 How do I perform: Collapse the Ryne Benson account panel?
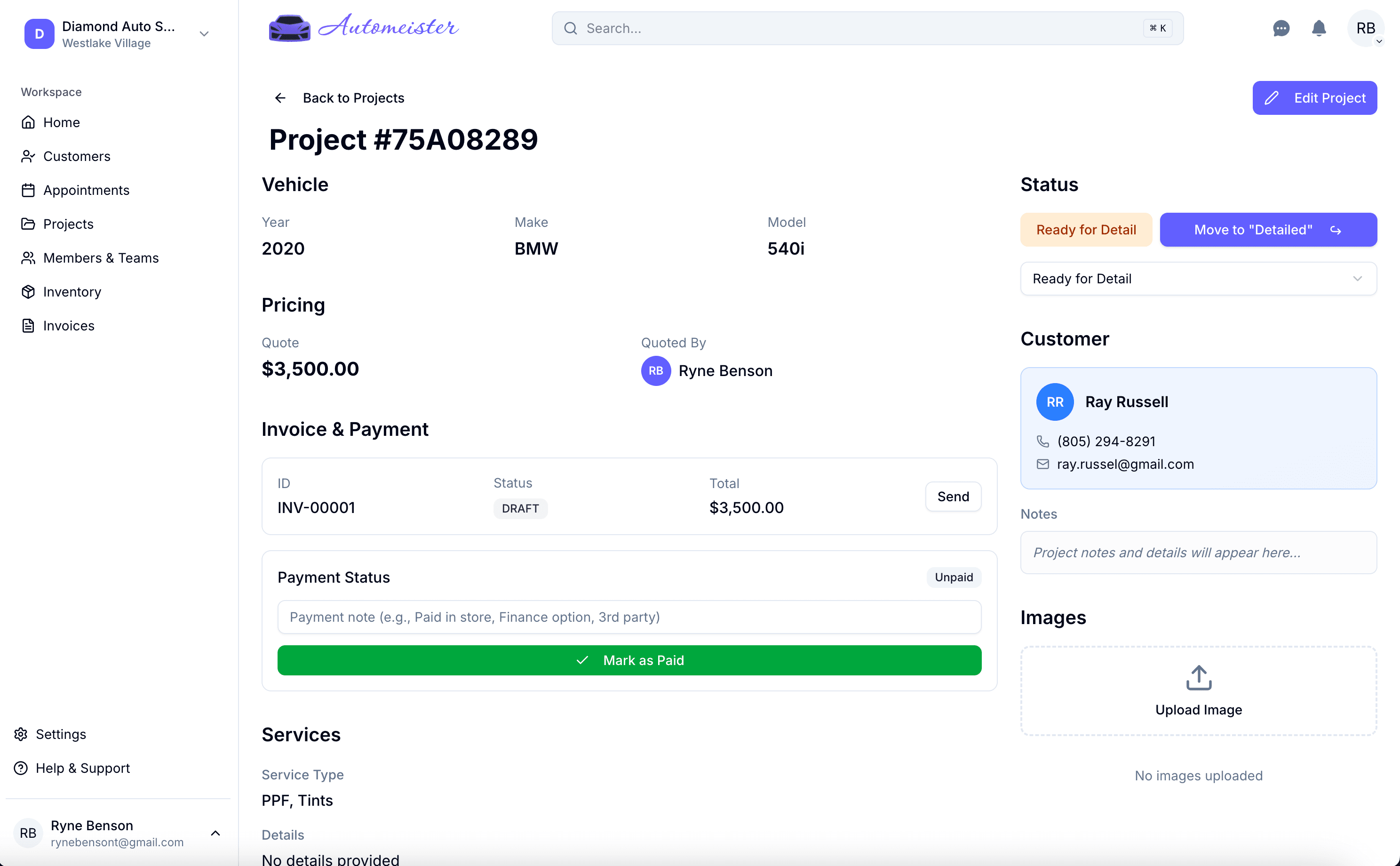(x=215, y=834)
